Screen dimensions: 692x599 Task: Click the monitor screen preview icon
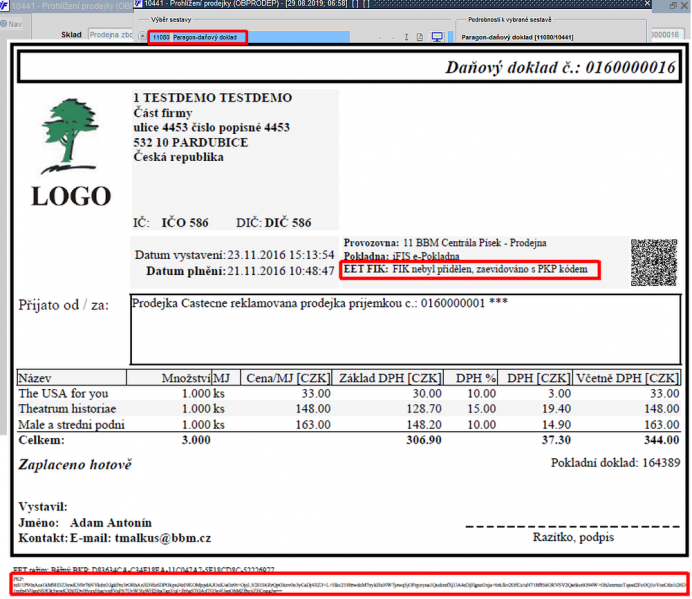coord(437,37)
